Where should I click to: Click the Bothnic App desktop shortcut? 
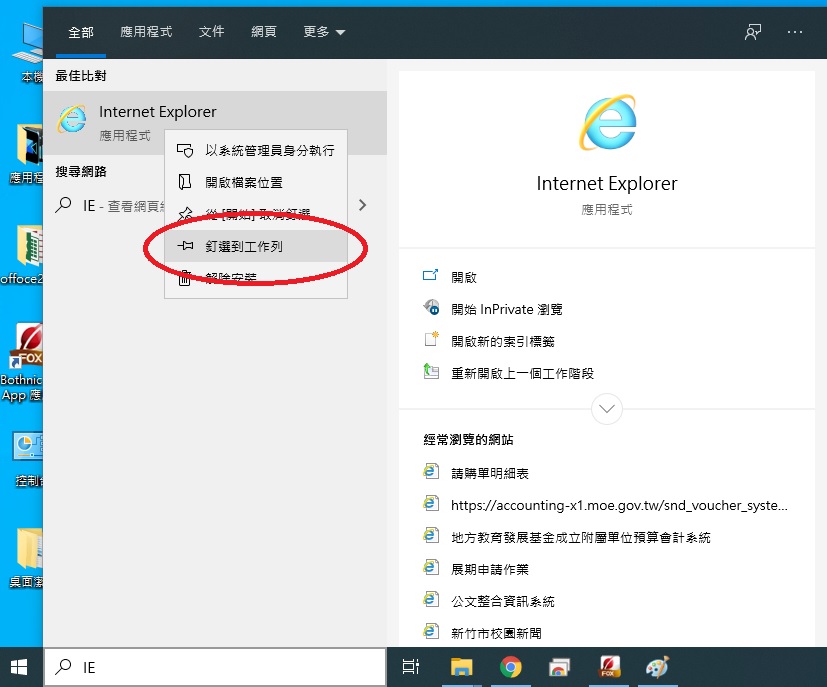[x=22, y=363]
